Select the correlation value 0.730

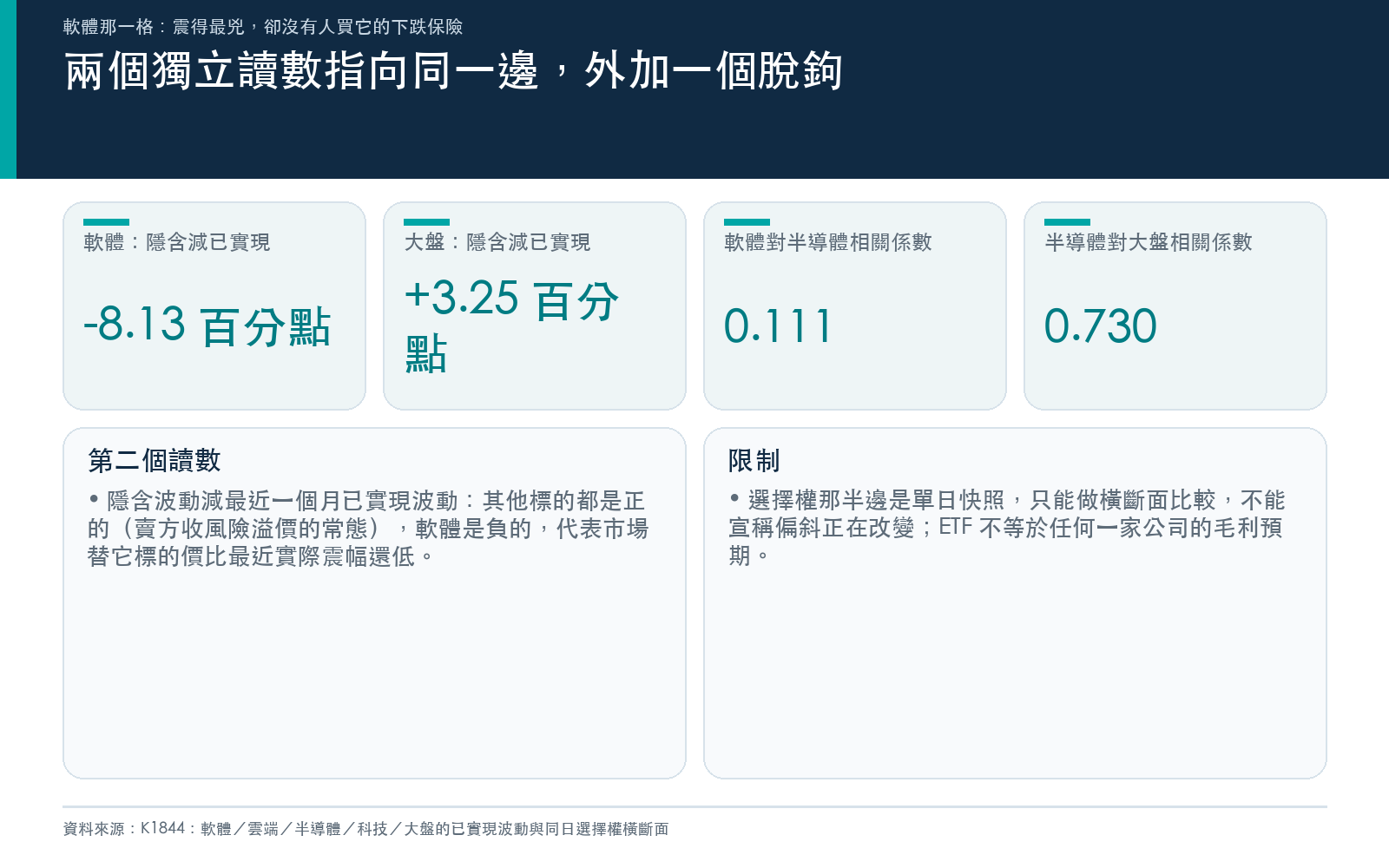(x=1100, y=326)
